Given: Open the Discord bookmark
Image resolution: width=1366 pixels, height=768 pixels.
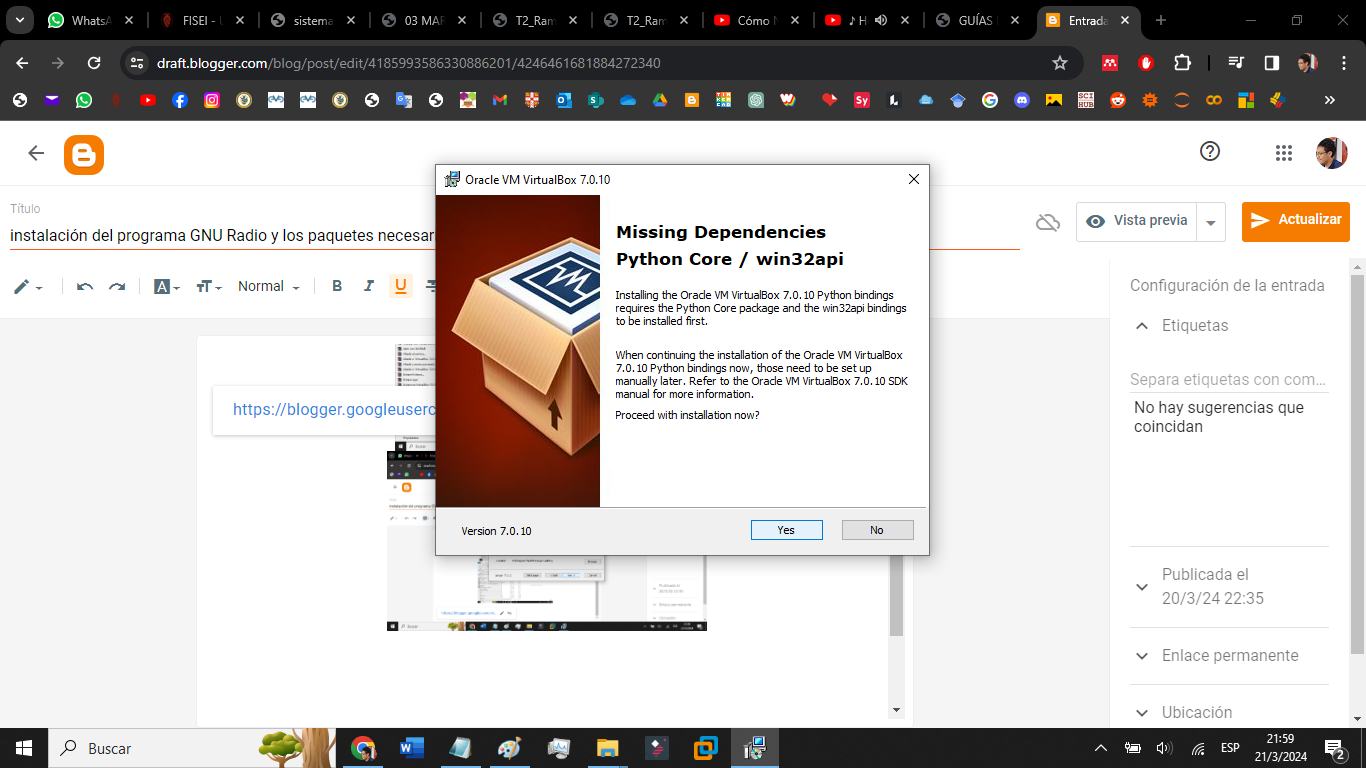Looking at the screenshot, I should click(x=1022, y=100).
